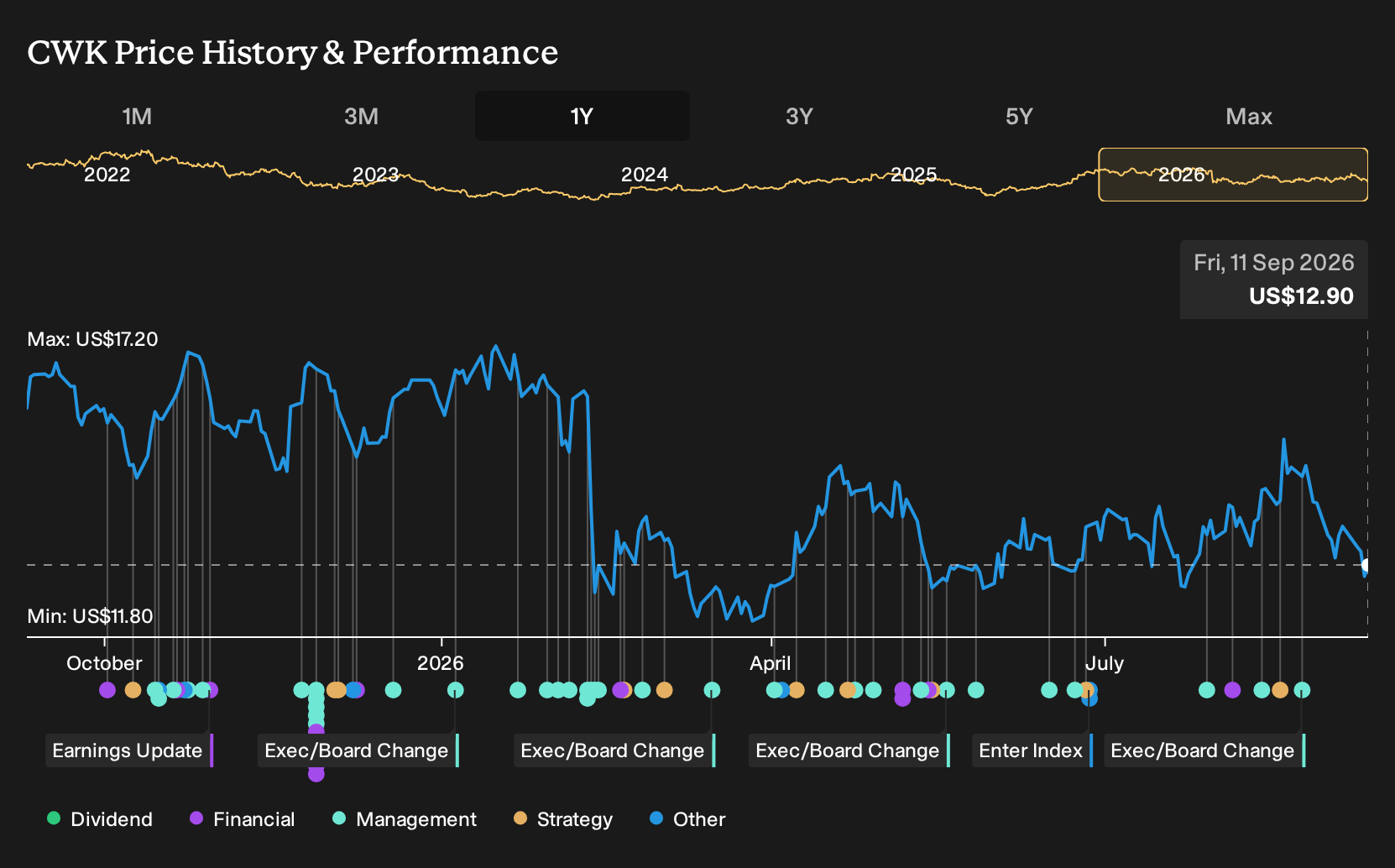Click the July axis label
The width and height of the screenshot is (1395, 868).
click(x=1105, y=663)
